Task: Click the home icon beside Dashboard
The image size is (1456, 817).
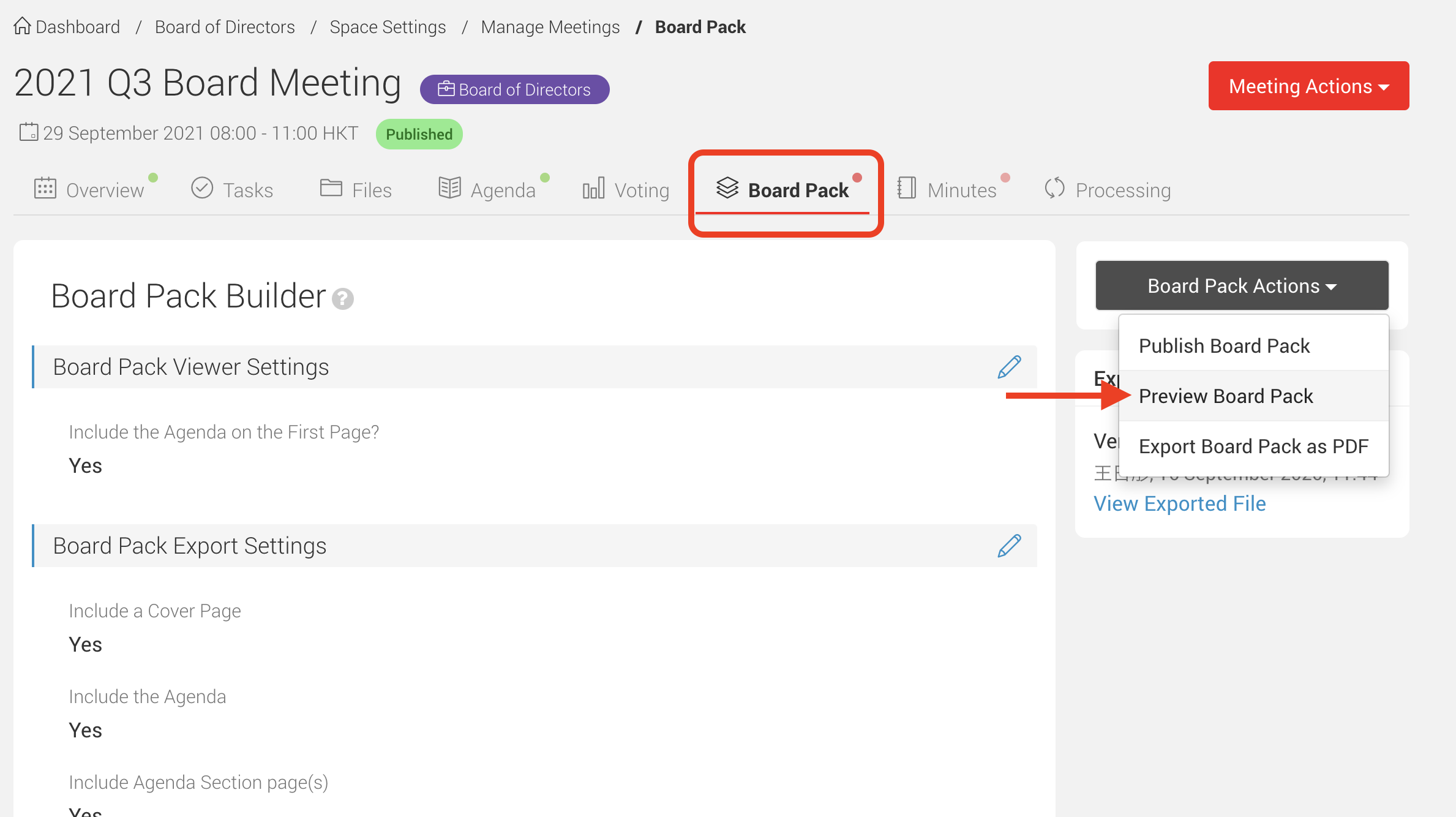Action: [22, 26]
